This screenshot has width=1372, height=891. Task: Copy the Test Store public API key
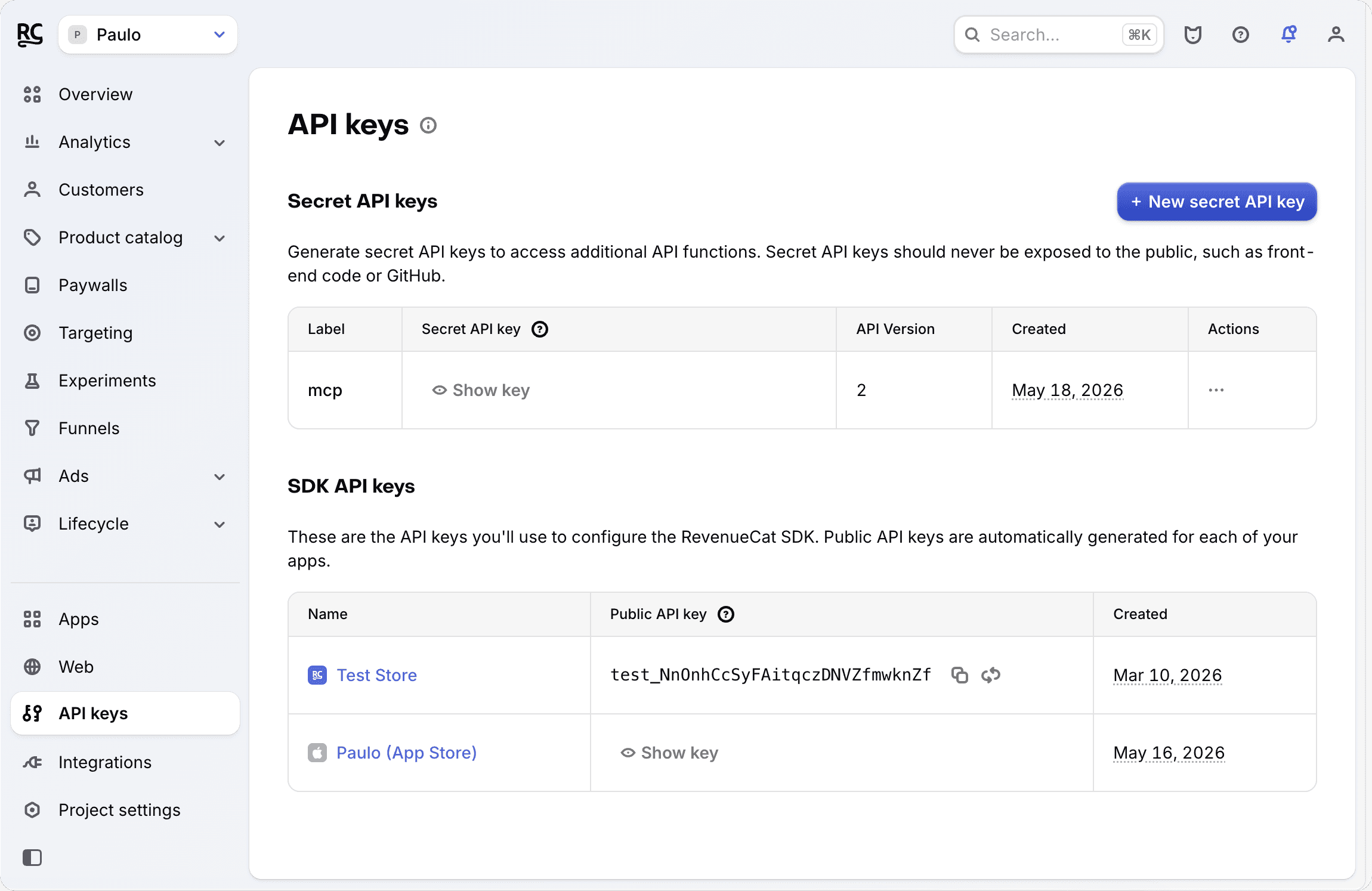click(960, 675)
